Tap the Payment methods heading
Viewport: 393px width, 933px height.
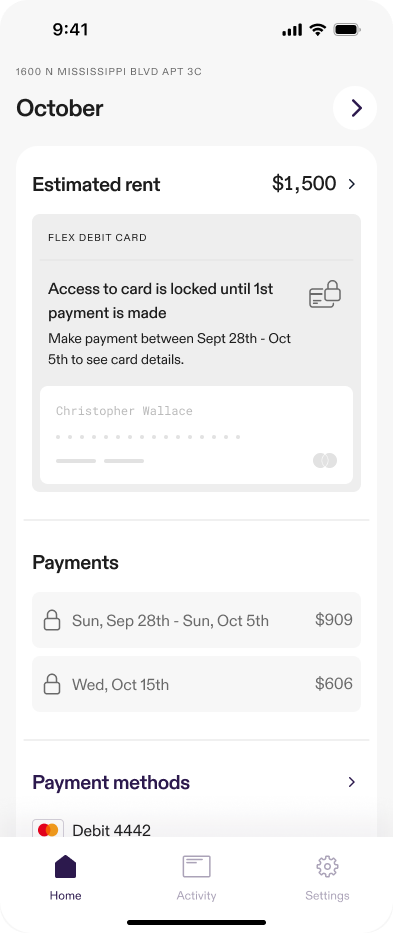111,782
